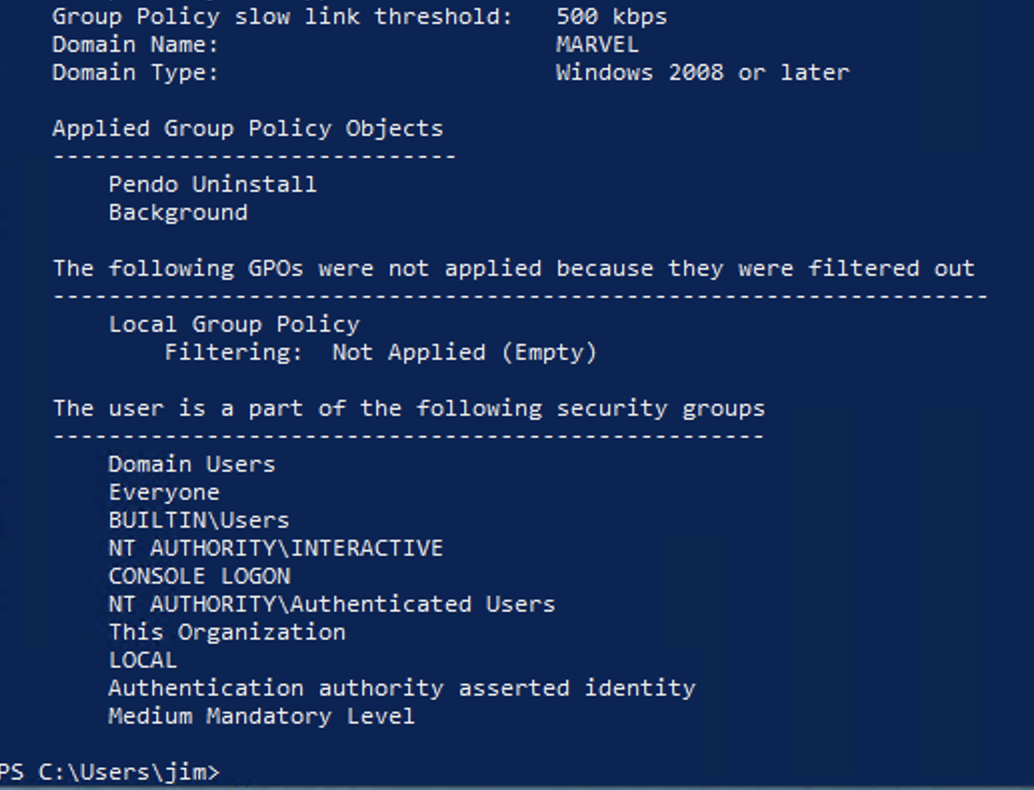
Task: Click 'NT AUTHORITY\Authenticated Users' entry
Action: pyautogui.click(x=331, y=604)
